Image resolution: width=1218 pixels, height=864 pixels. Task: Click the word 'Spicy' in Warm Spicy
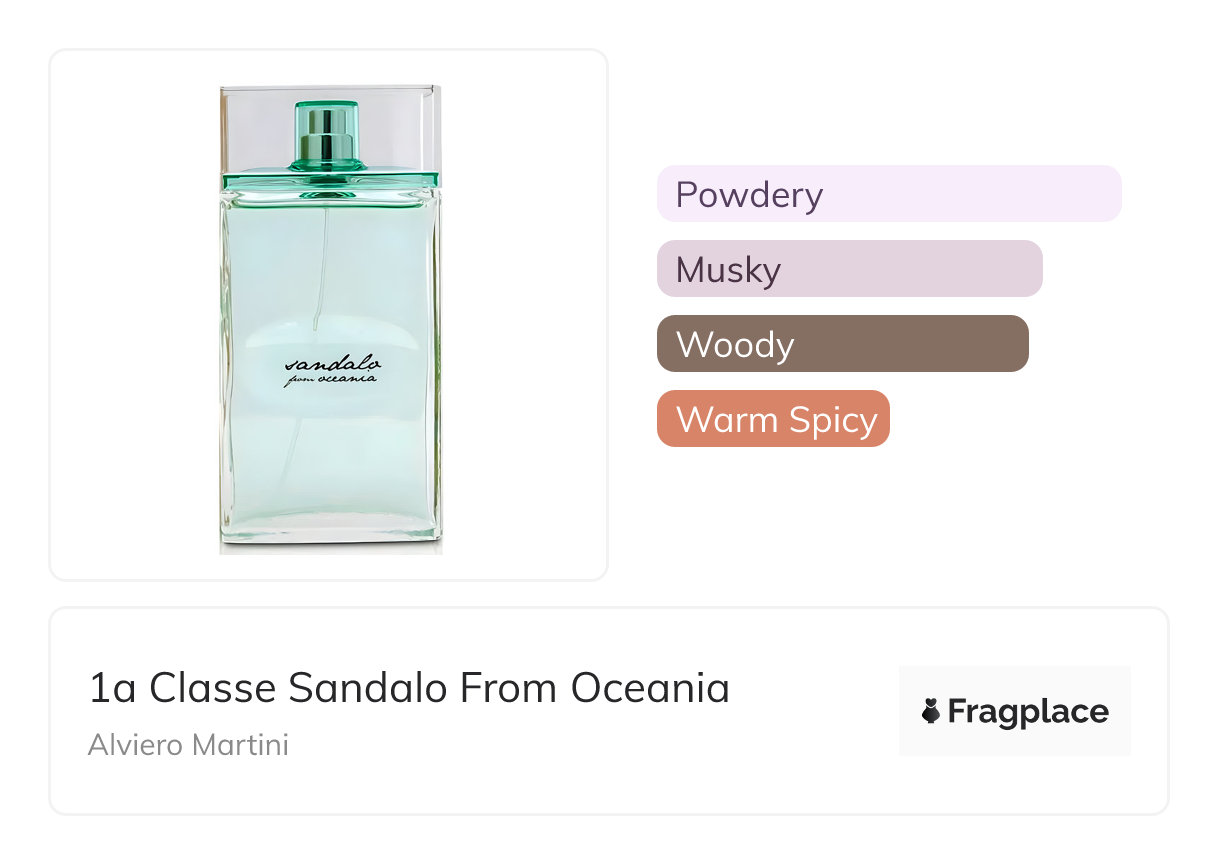(830, 420)
